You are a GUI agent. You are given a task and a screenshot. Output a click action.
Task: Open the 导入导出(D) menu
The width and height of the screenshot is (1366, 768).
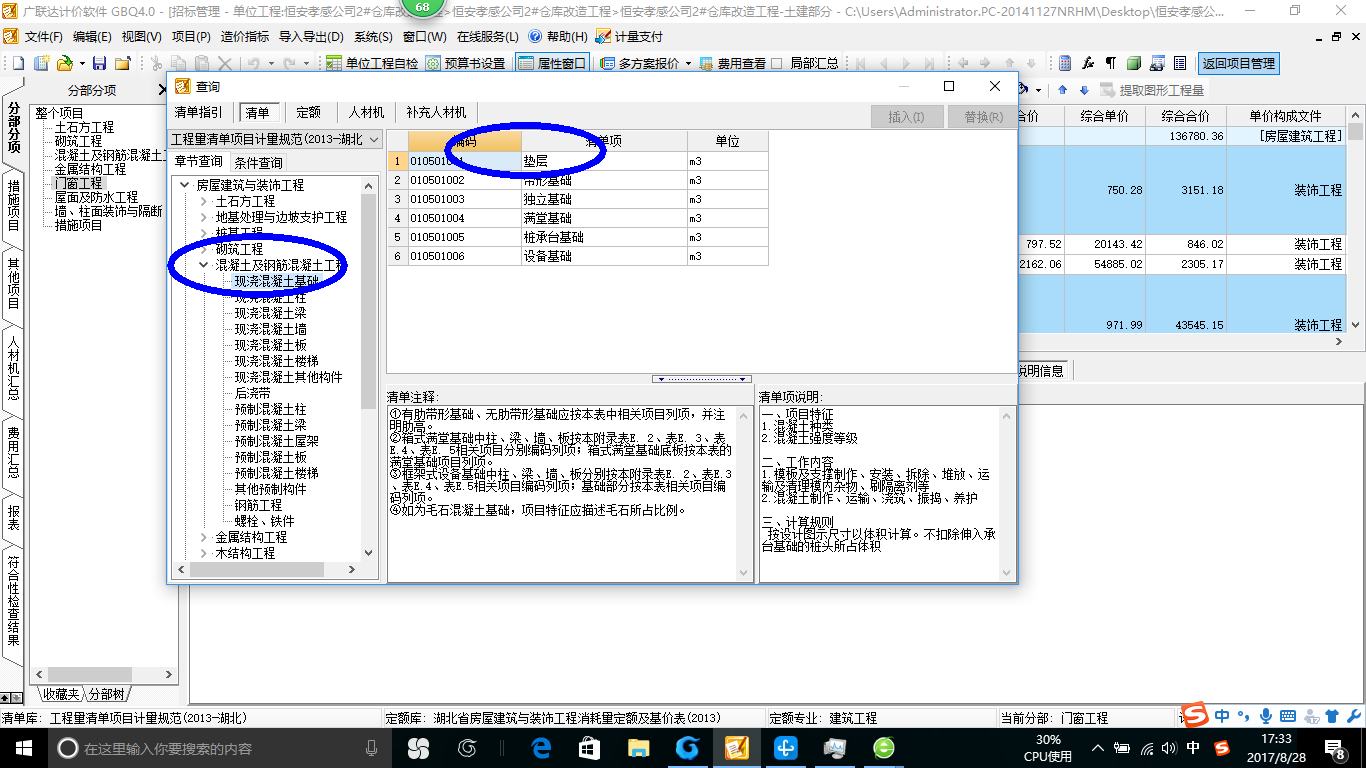coord(311,36)
